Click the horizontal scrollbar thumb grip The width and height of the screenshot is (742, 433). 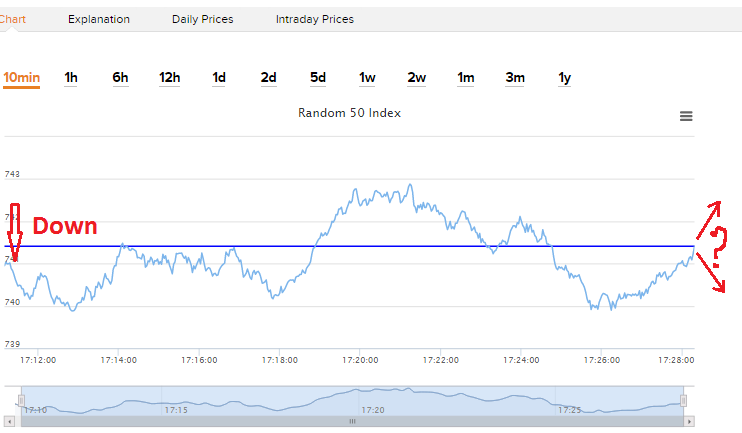tap(352, 421)
